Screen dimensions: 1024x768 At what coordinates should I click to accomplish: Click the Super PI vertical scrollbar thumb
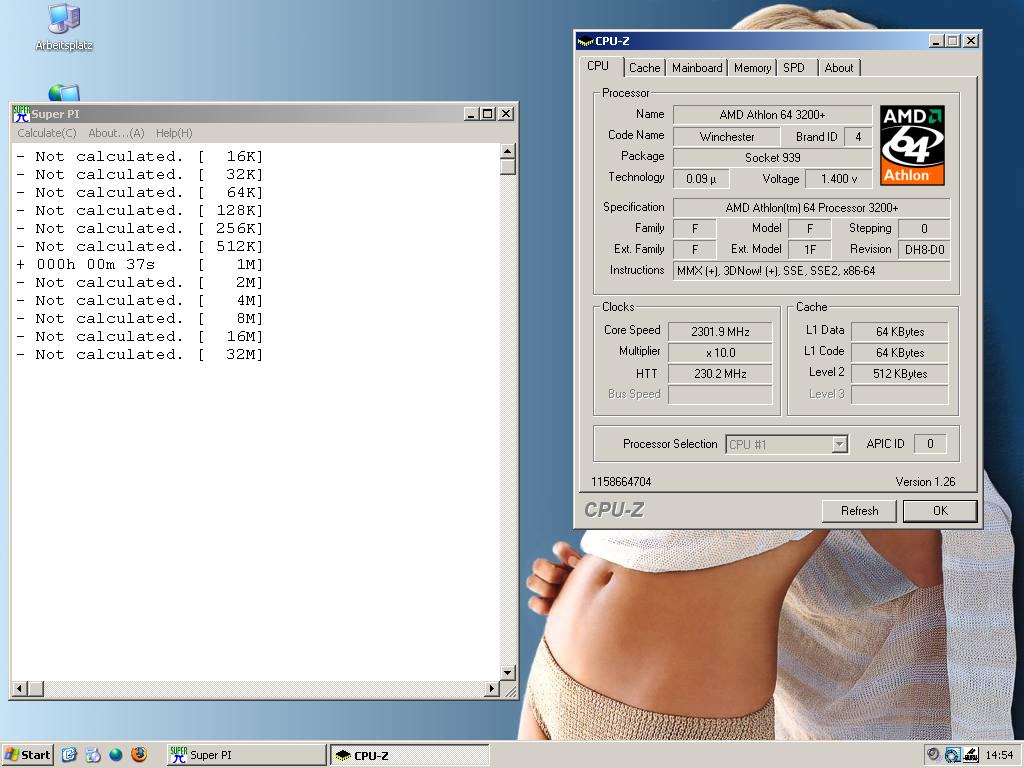[507, 167]
